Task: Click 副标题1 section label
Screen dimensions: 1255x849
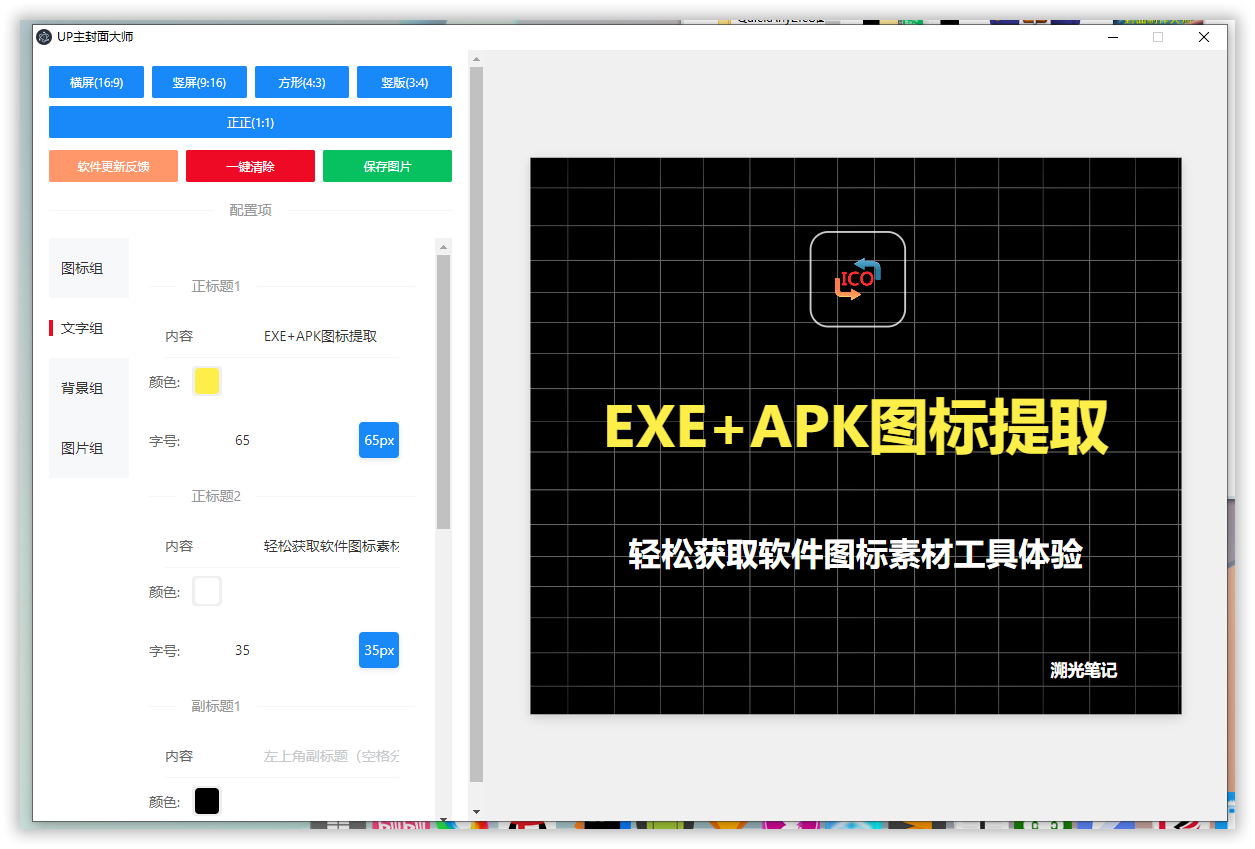Action: 216,706
